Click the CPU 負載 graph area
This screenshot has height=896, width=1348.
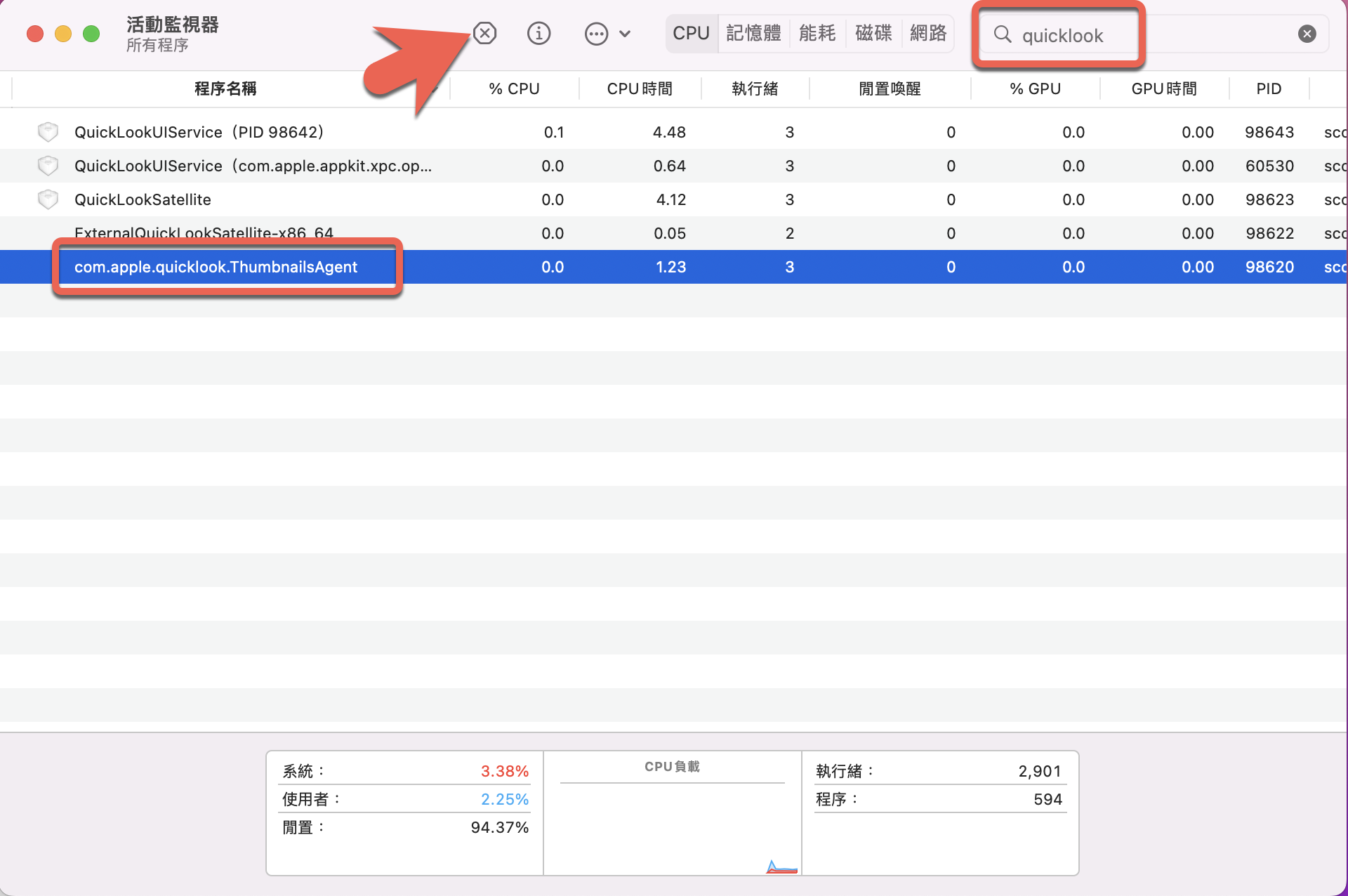pos(672,829)
